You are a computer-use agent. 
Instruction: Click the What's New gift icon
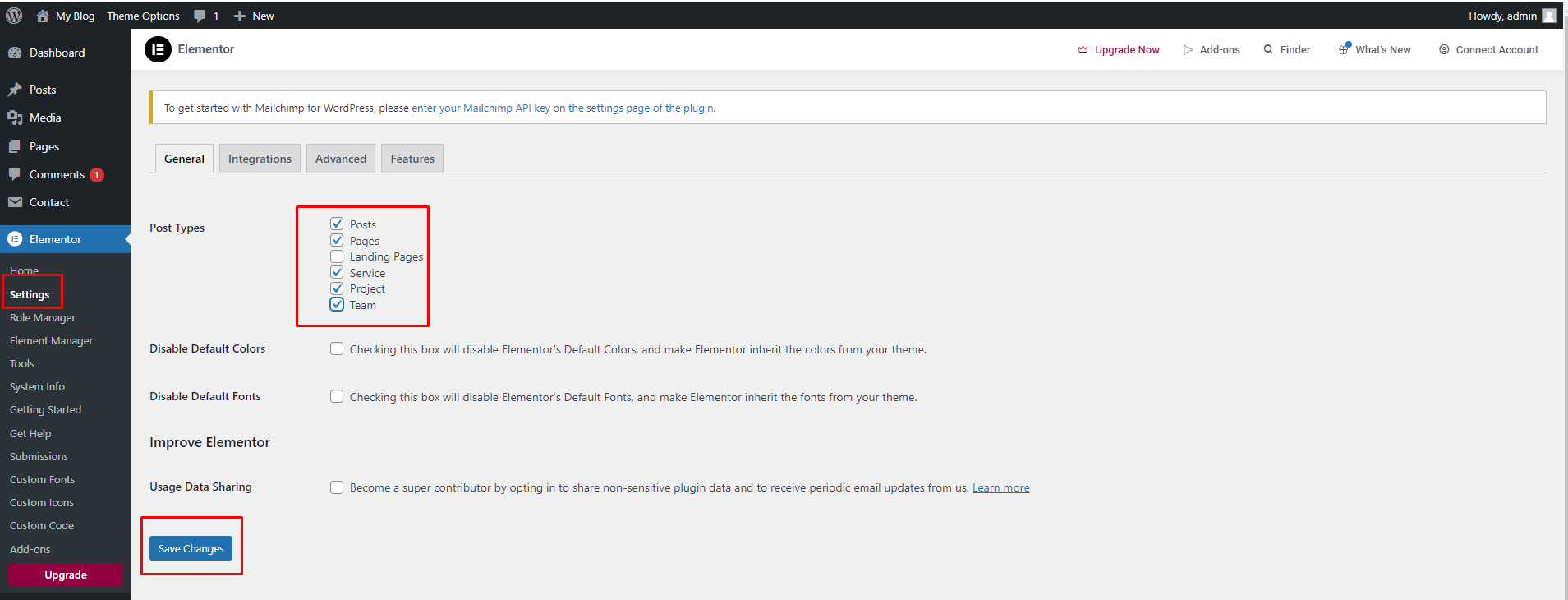tap(1344, 49)
